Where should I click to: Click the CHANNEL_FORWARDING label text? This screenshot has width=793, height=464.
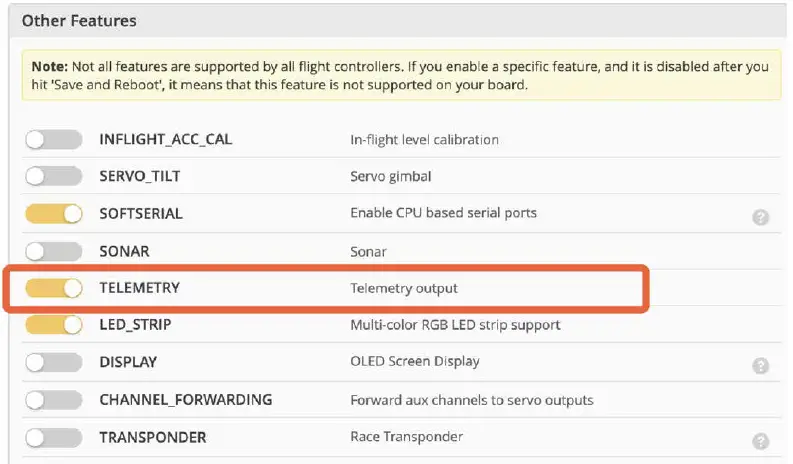pyautogui.click(x=186, y=400)
